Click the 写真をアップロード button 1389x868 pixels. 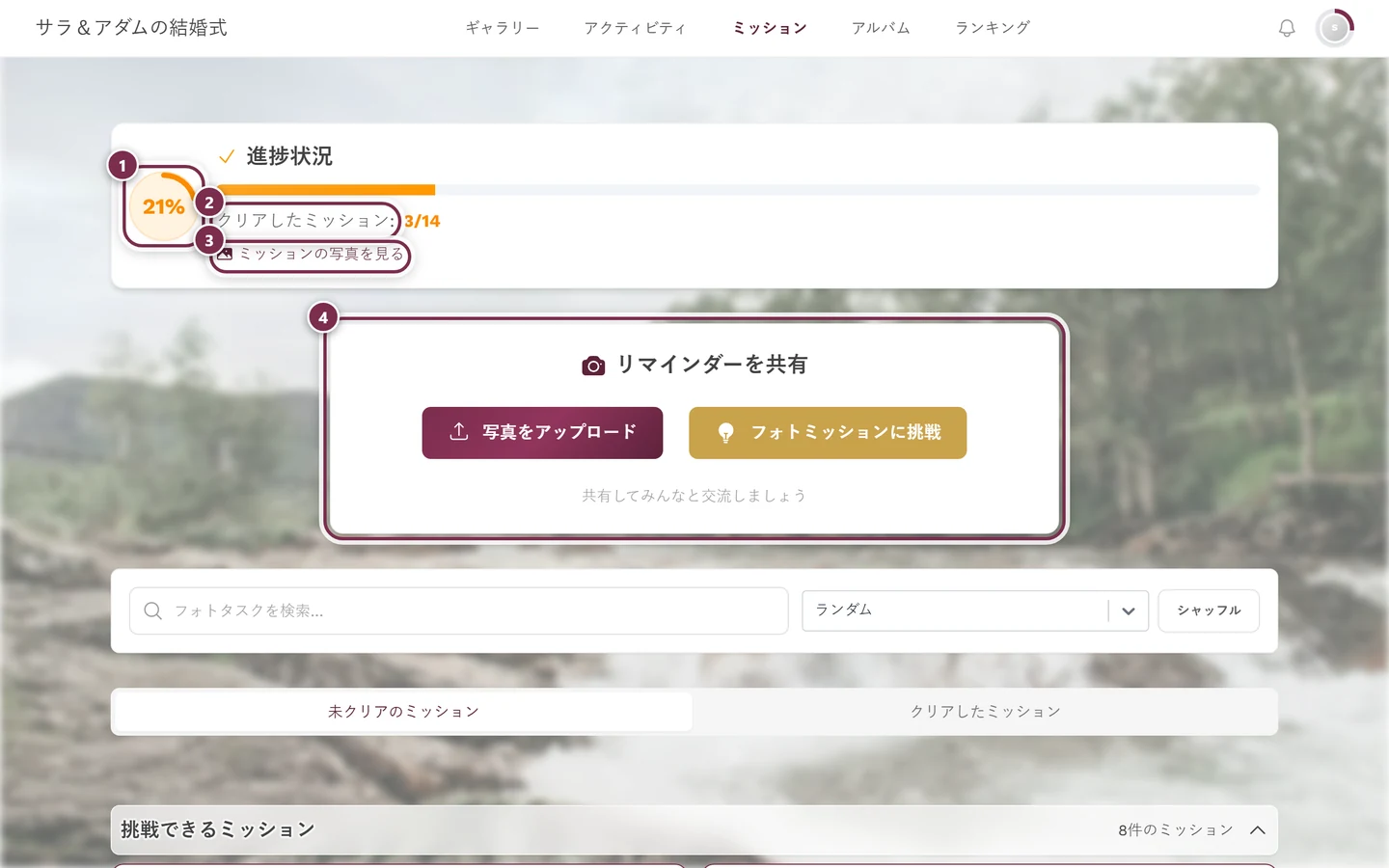click(x=542, y=433)
